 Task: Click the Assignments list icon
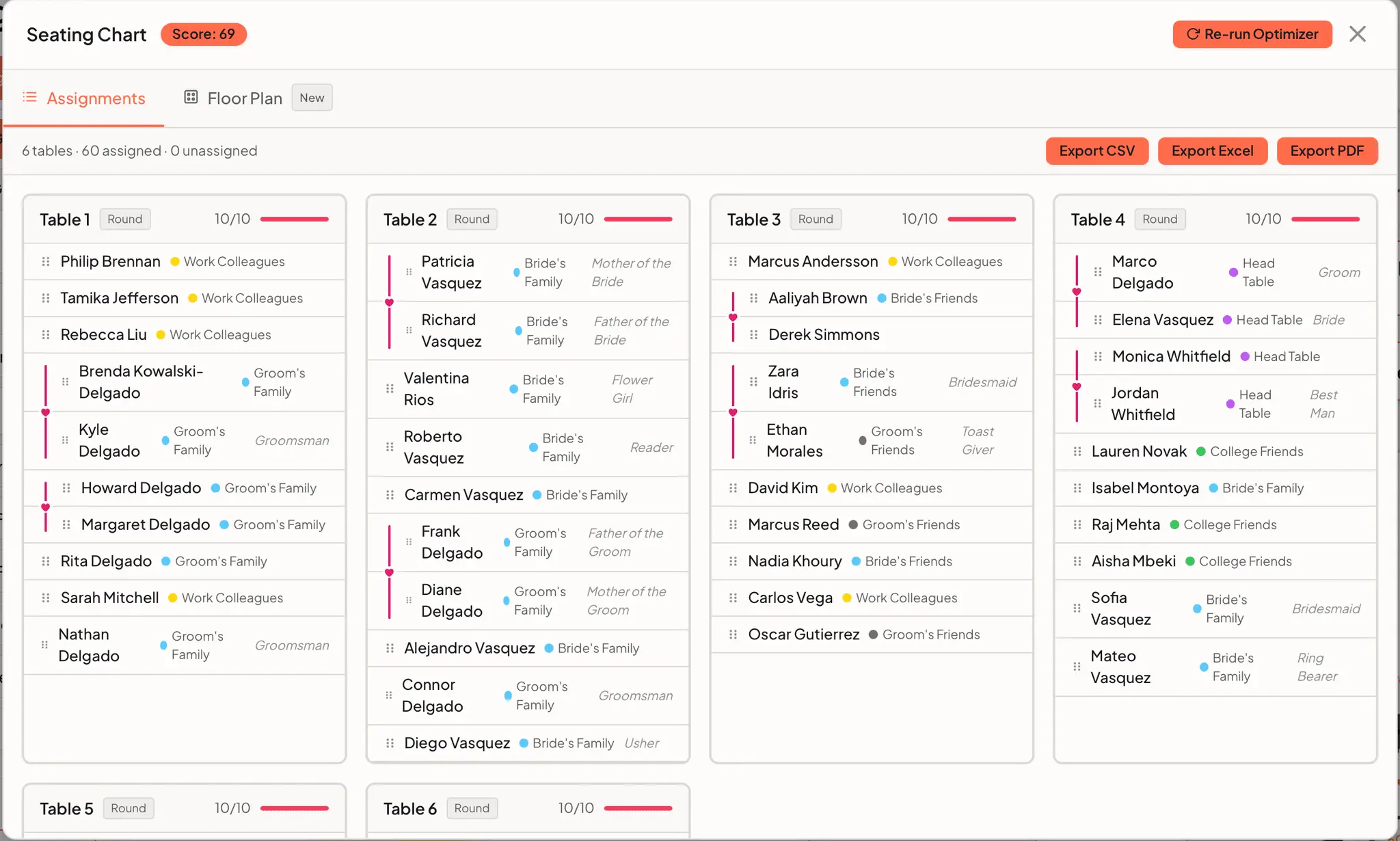tap(29, 97)
